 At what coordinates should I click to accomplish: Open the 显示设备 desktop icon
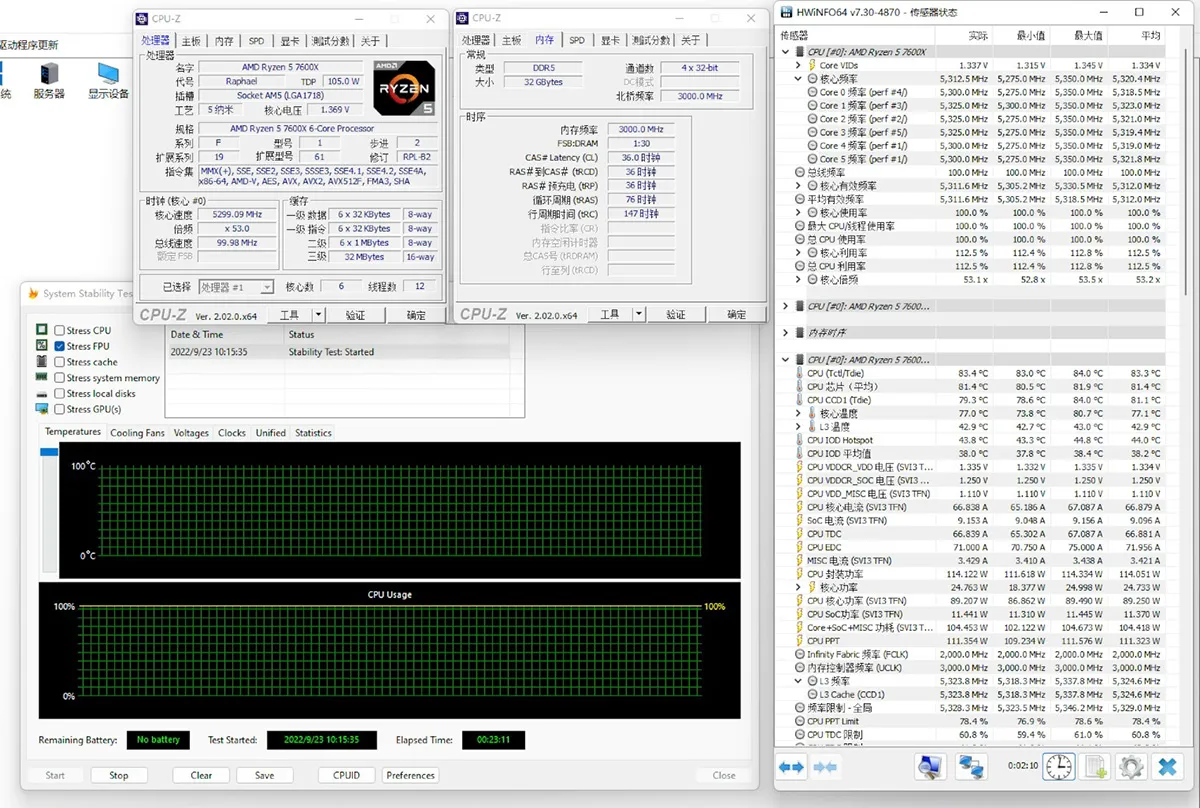click(108, 82)
